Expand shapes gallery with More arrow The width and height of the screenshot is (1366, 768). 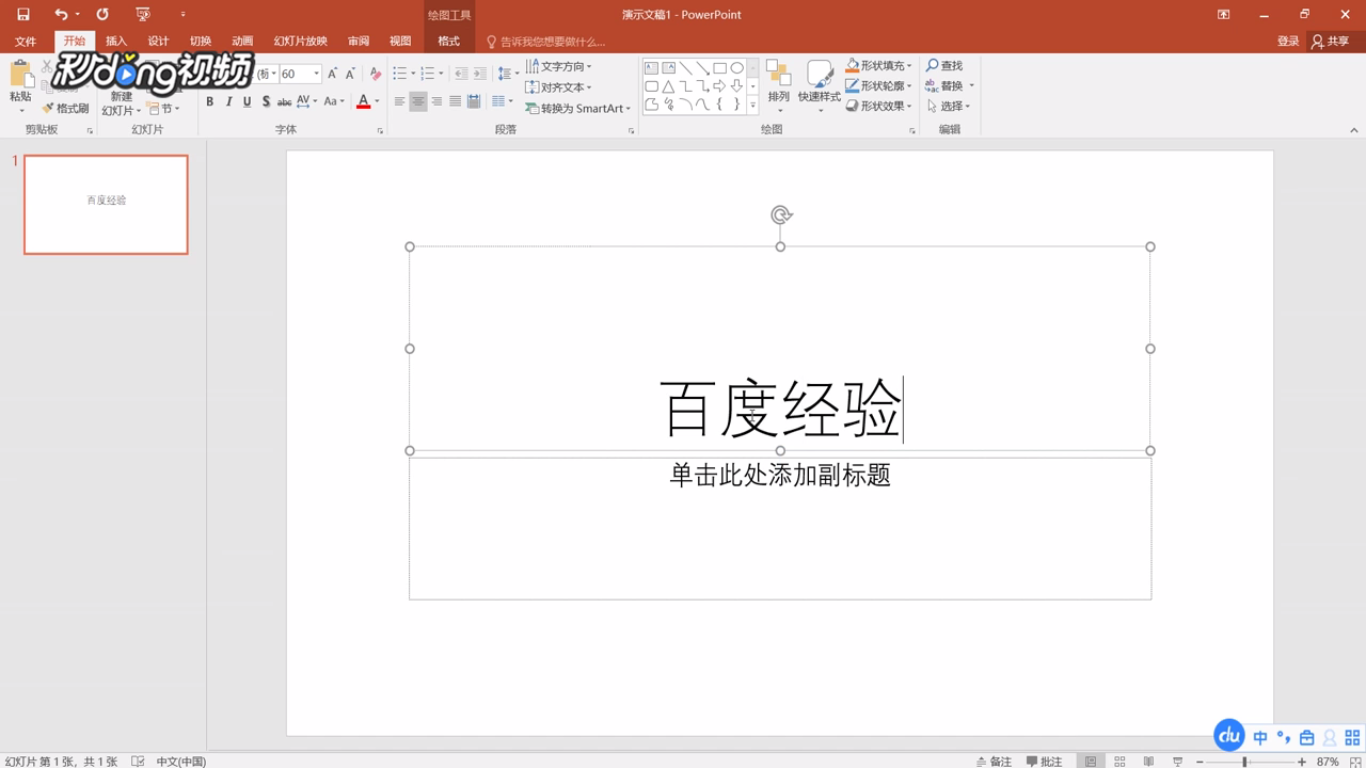pyautogui.click(x=753, y=105)
